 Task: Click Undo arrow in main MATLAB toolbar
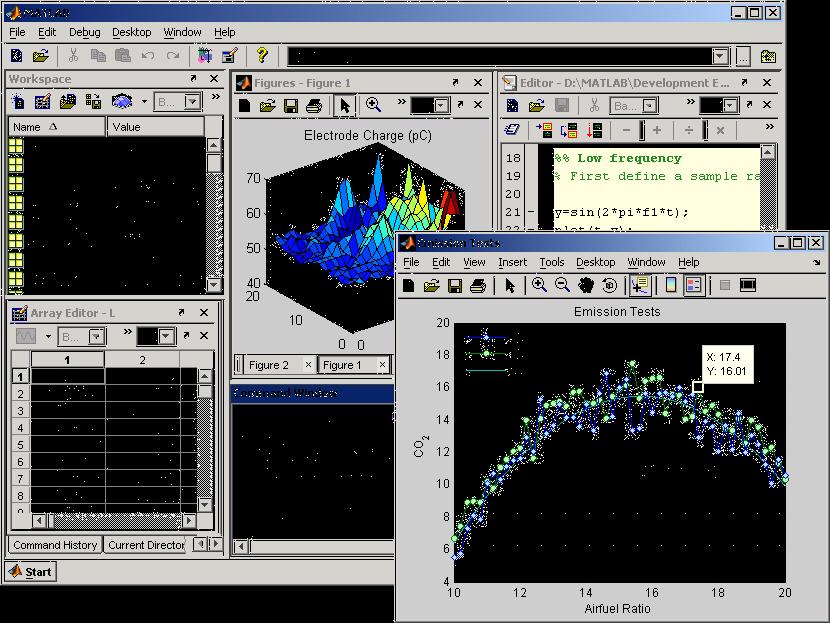click(x=148, y=55)
